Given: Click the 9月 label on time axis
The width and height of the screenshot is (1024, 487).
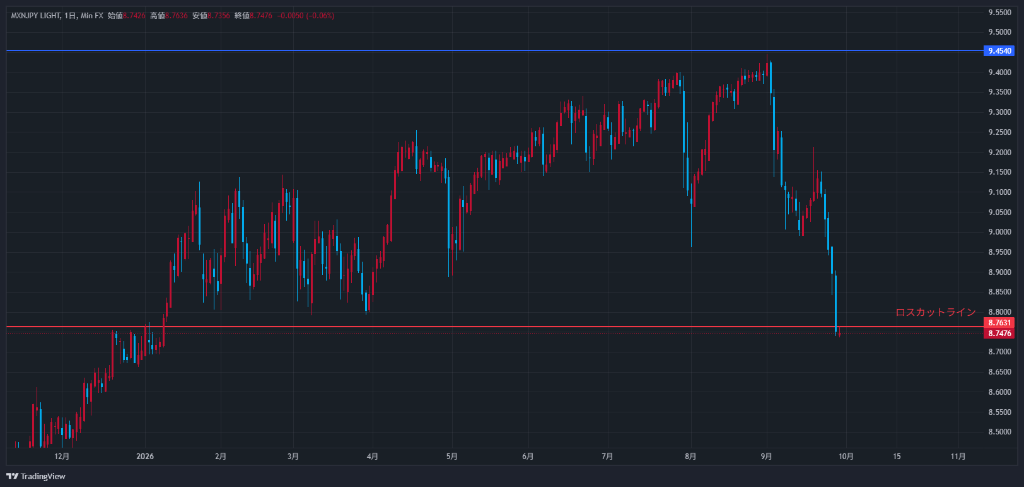Looking at the screenshot, I should tap(767, 456).
